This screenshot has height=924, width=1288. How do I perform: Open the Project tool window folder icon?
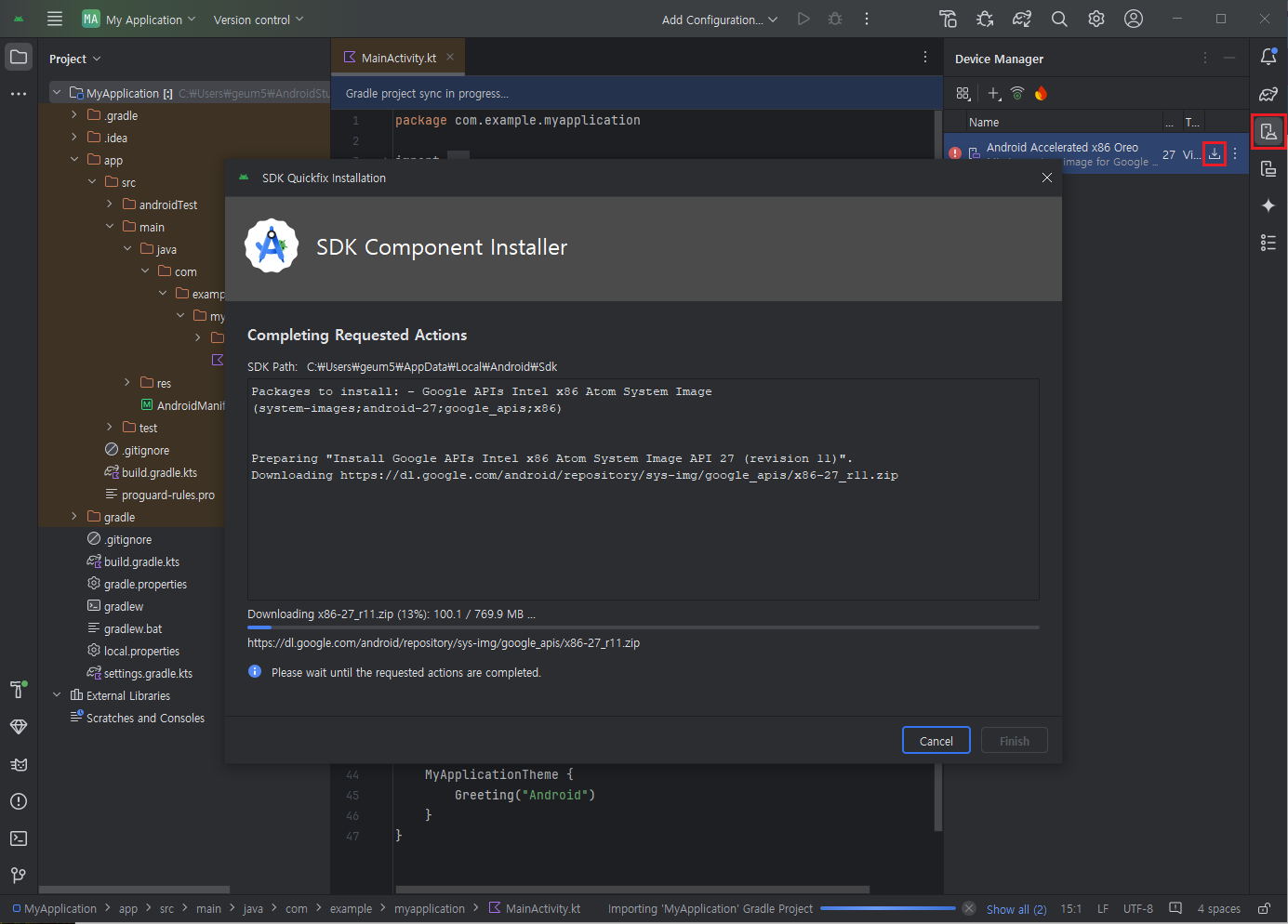[x=19, y=57]
